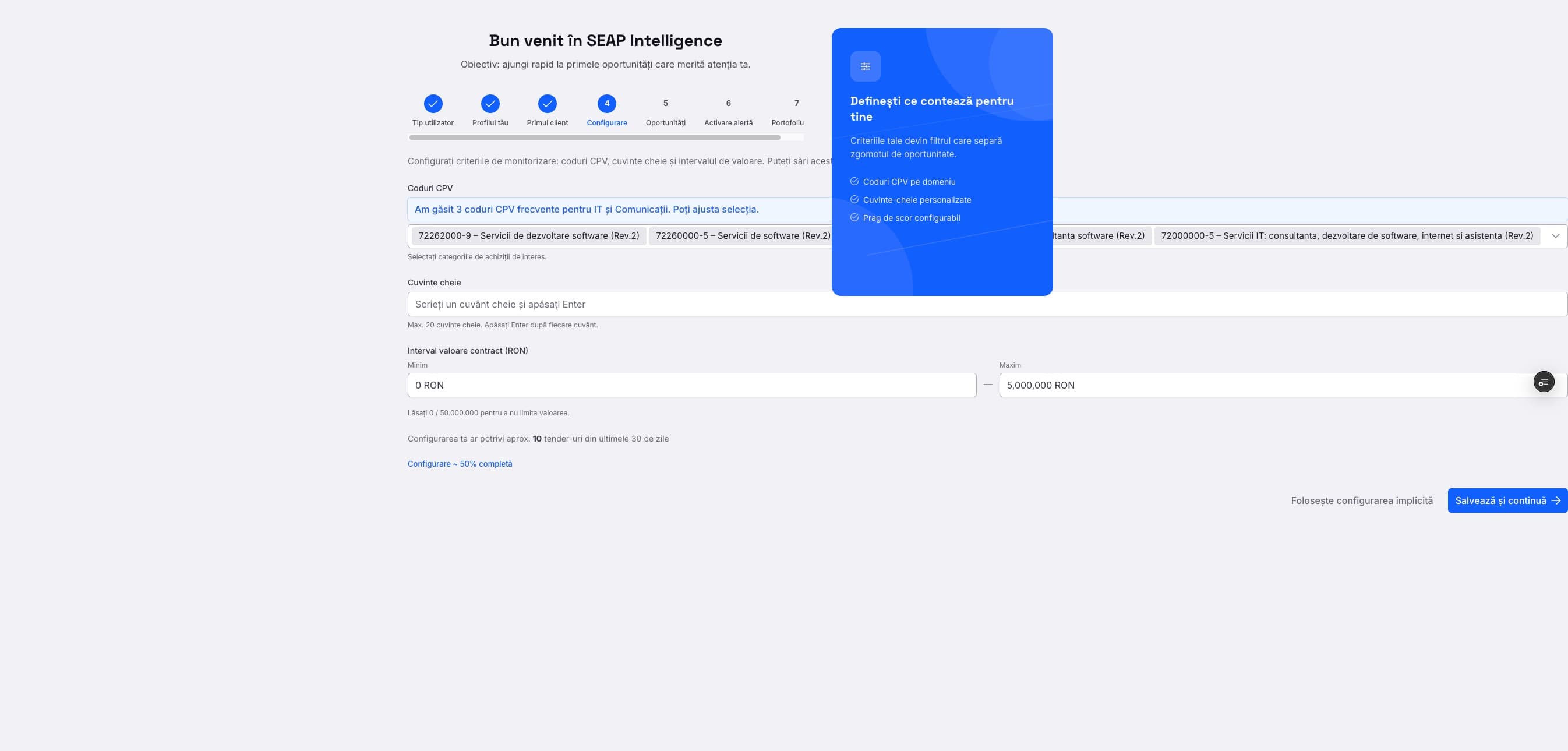Click the 'Coduri CPV pe domeniu' item text
The image size is (1568, 751).
pyautogui.click(x=909, y=182)
